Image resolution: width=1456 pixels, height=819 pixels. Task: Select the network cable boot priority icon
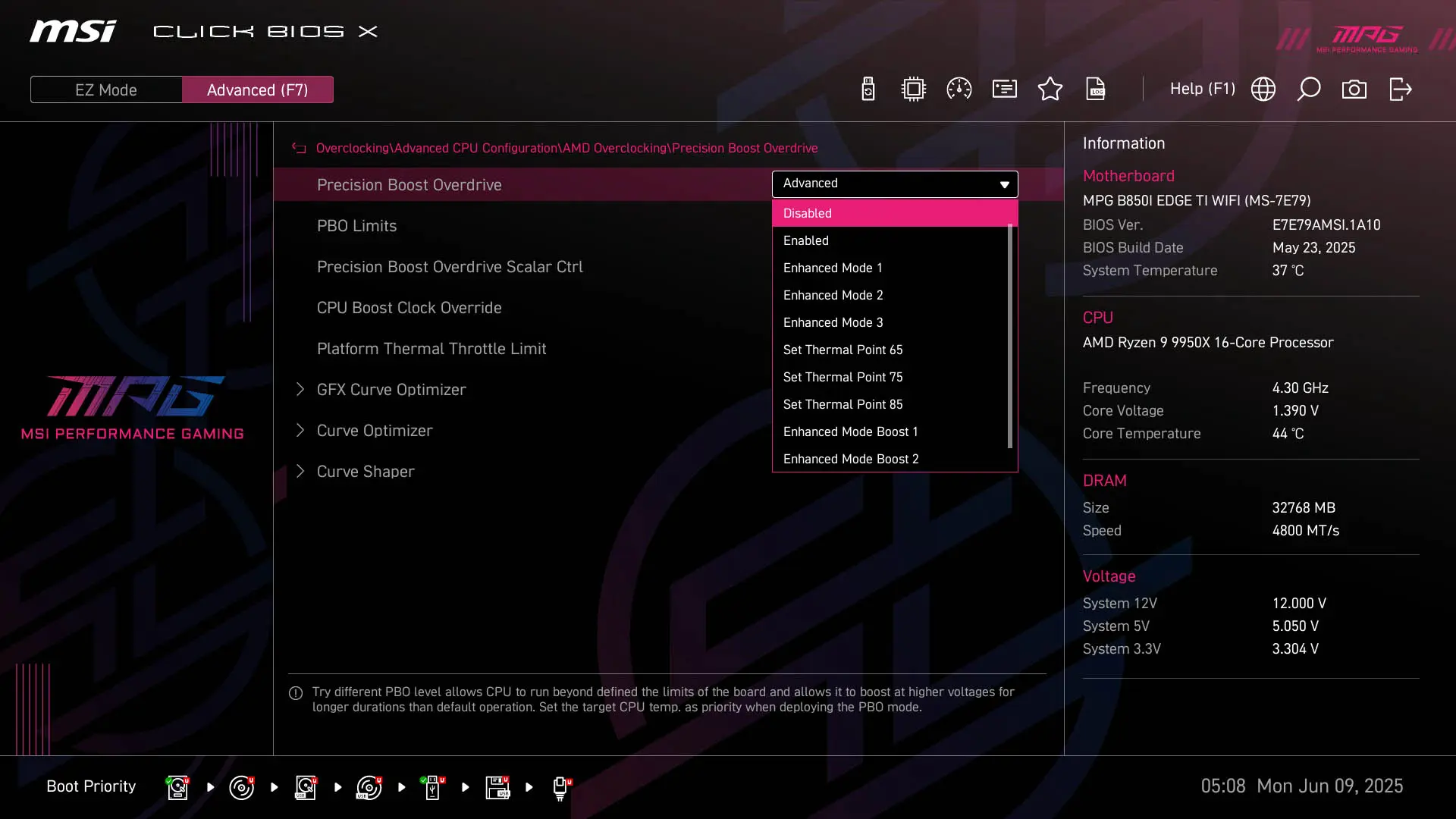pyautogui.click(x=561, y=787)
